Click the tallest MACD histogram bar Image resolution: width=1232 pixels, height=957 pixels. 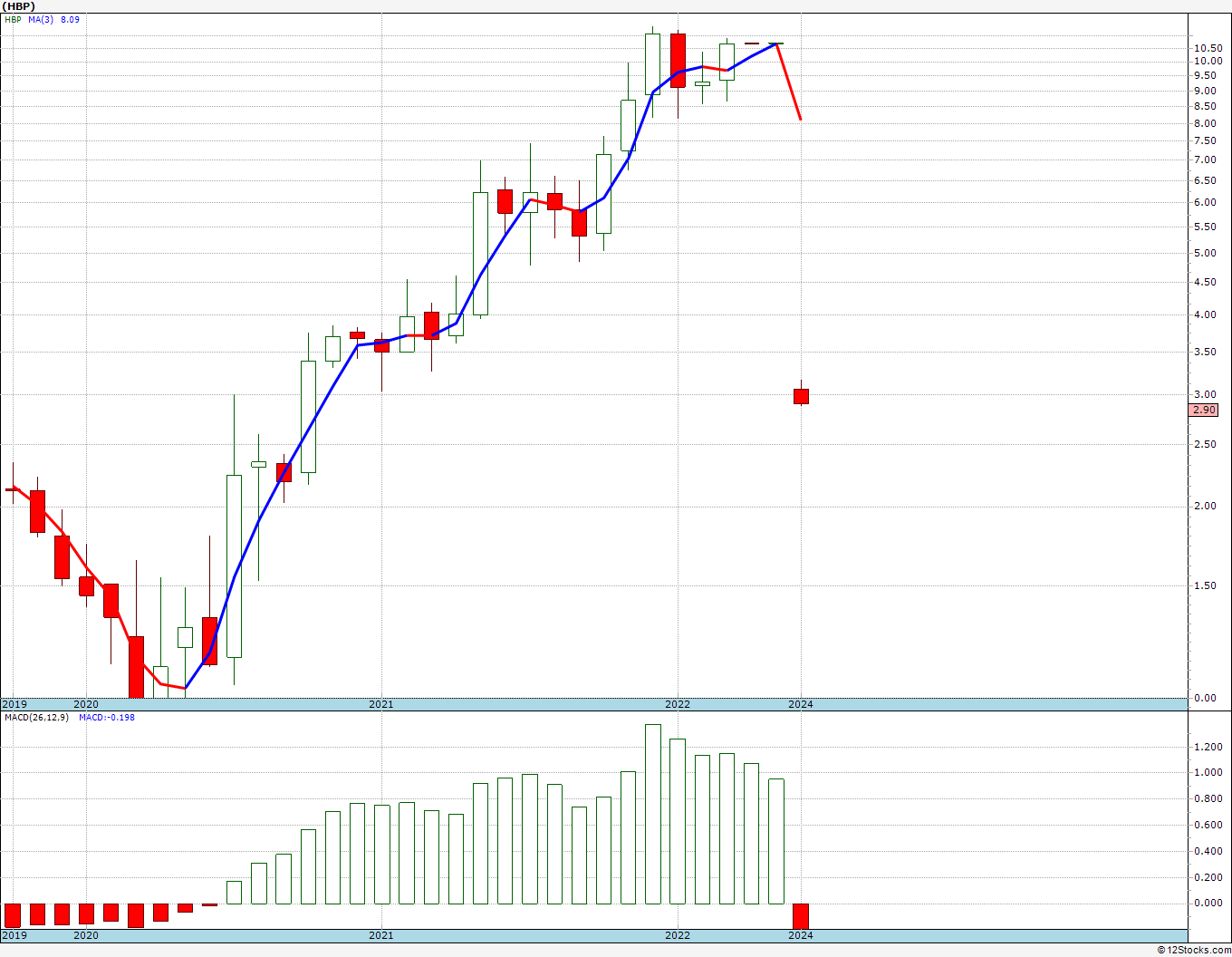(653, 814)
